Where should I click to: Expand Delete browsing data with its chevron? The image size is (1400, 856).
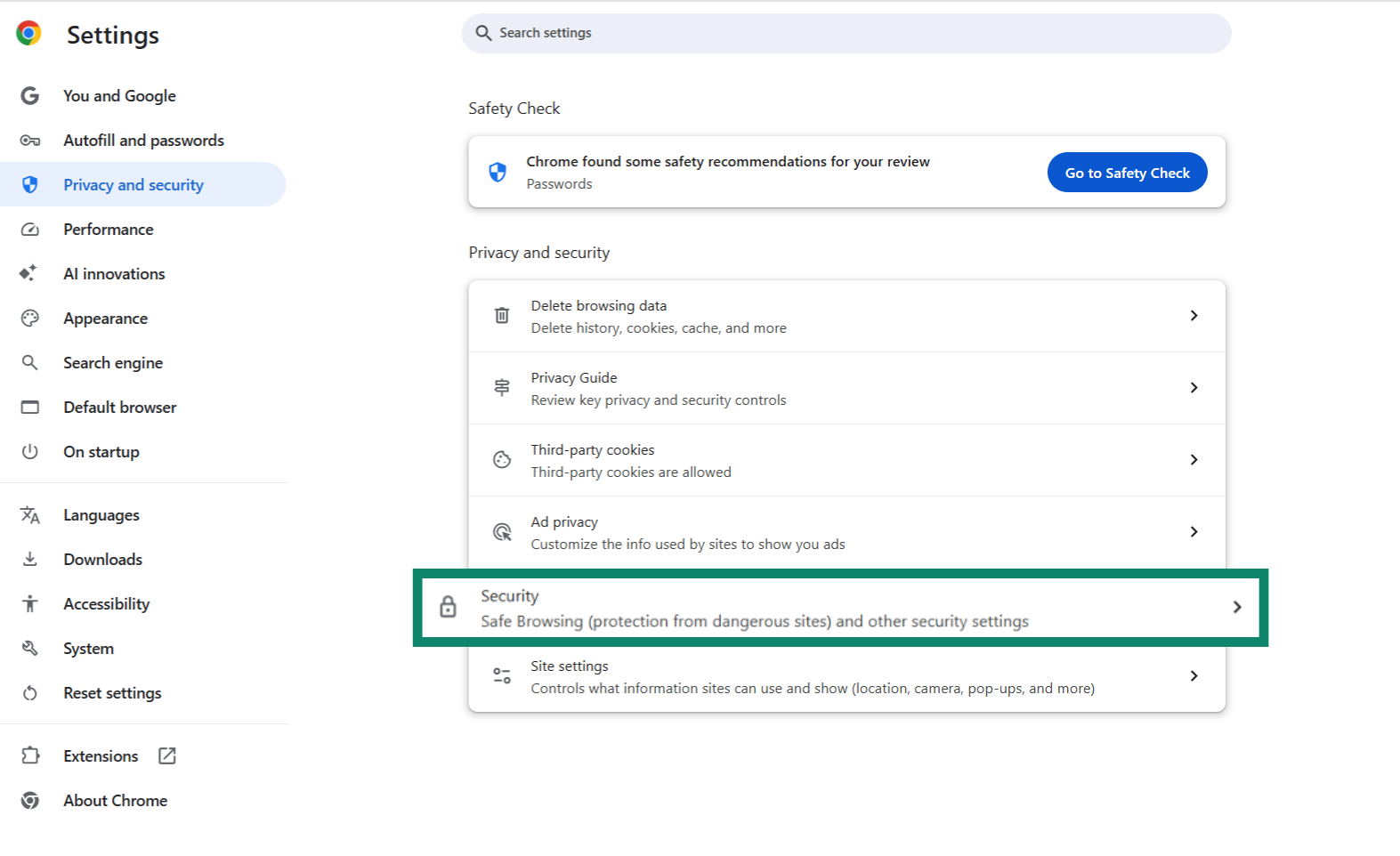(x=1194, y=316)
